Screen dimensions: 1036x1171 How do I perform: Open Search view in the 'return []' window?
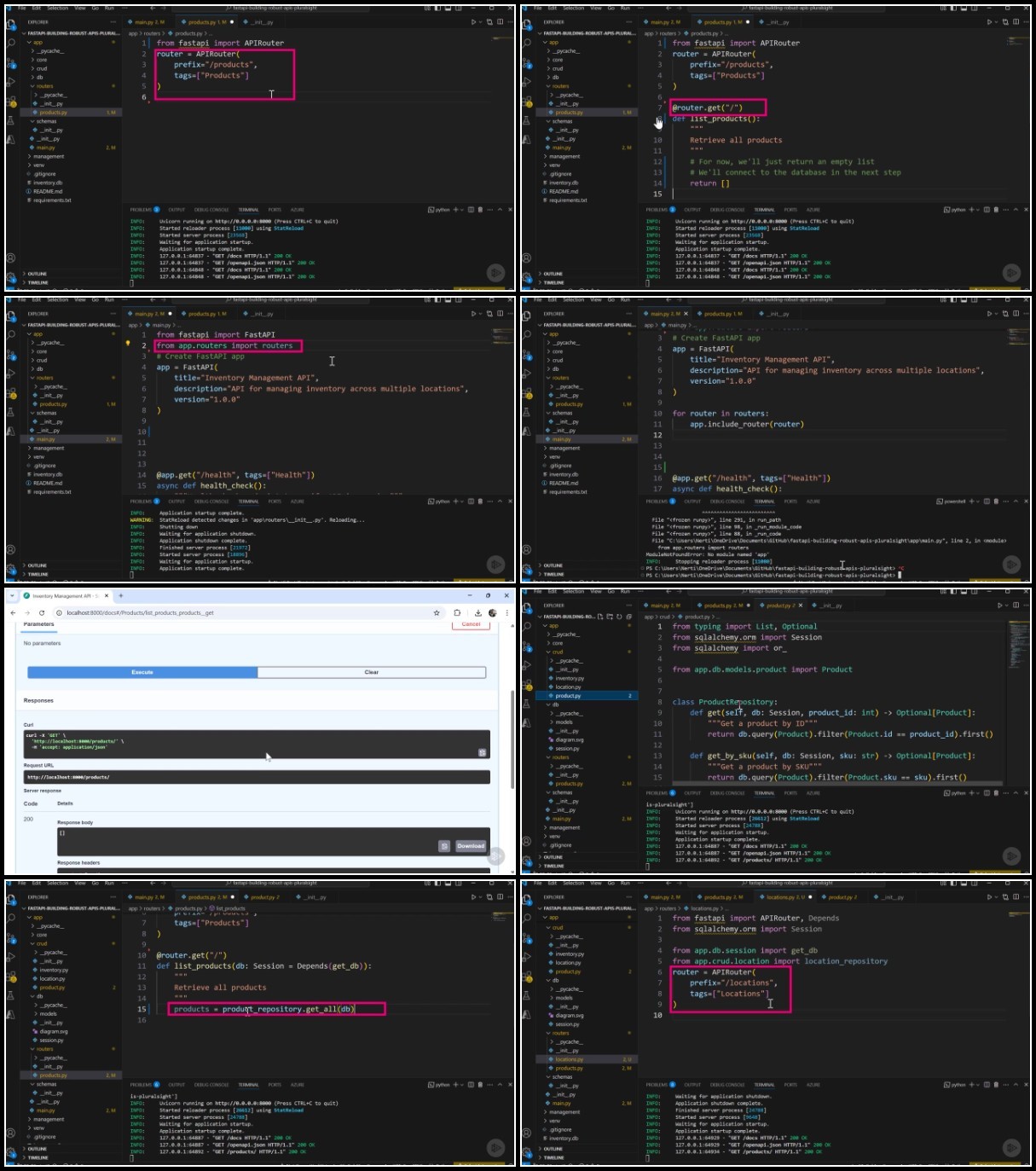527,43
